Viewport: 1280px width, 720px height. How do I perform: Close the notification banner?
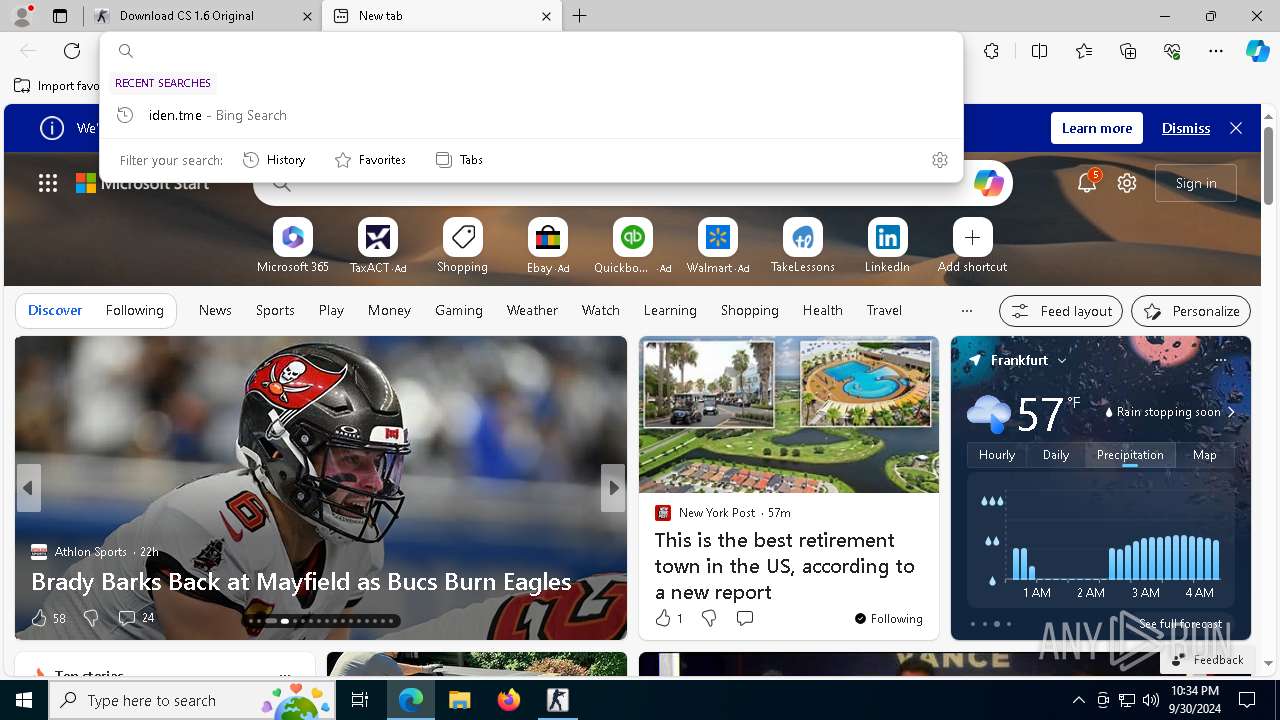[x=1236, y=128]
